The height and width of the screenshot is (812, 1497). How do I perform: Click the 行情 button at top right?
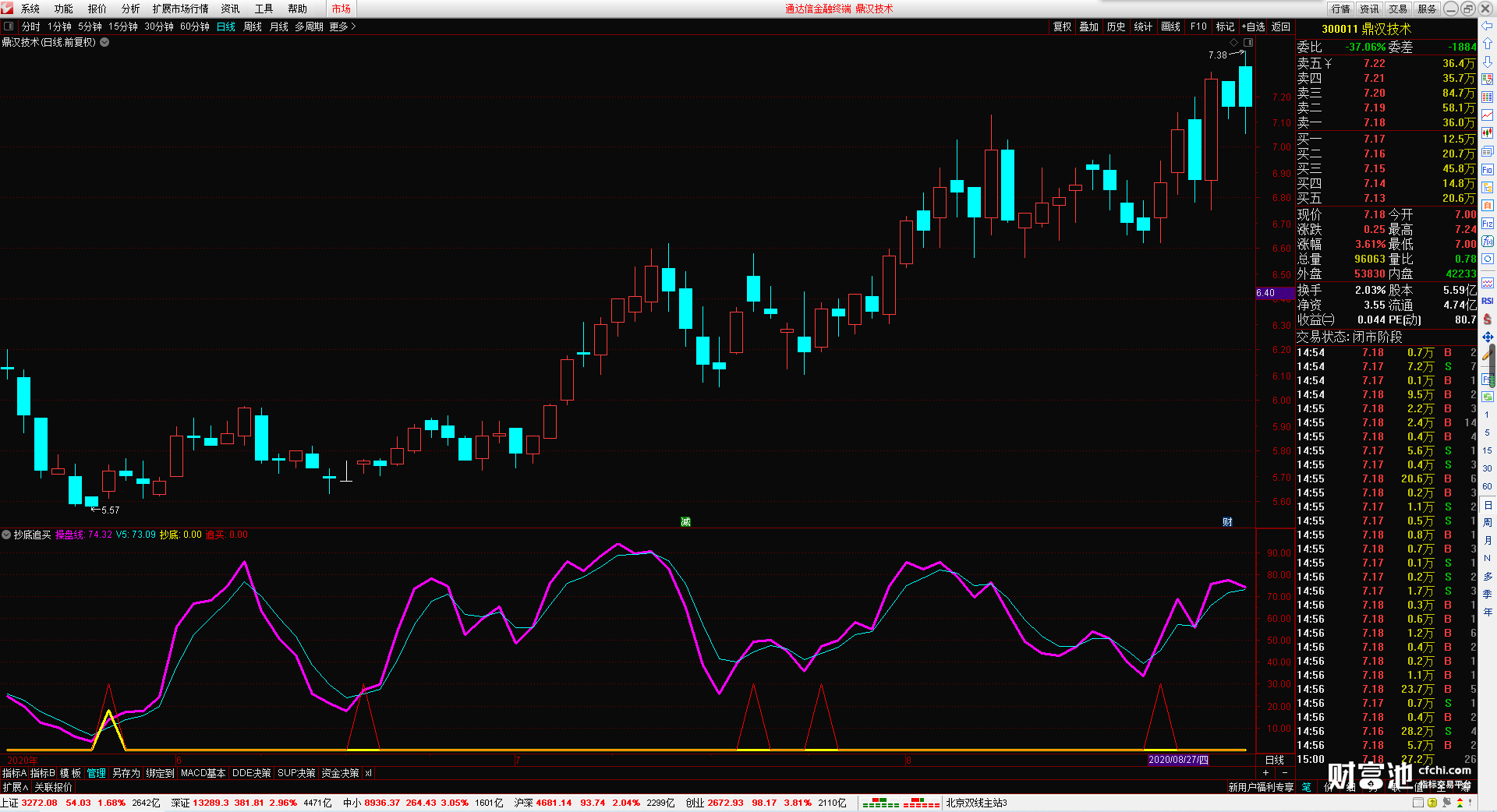click(x=1341, y=9)
